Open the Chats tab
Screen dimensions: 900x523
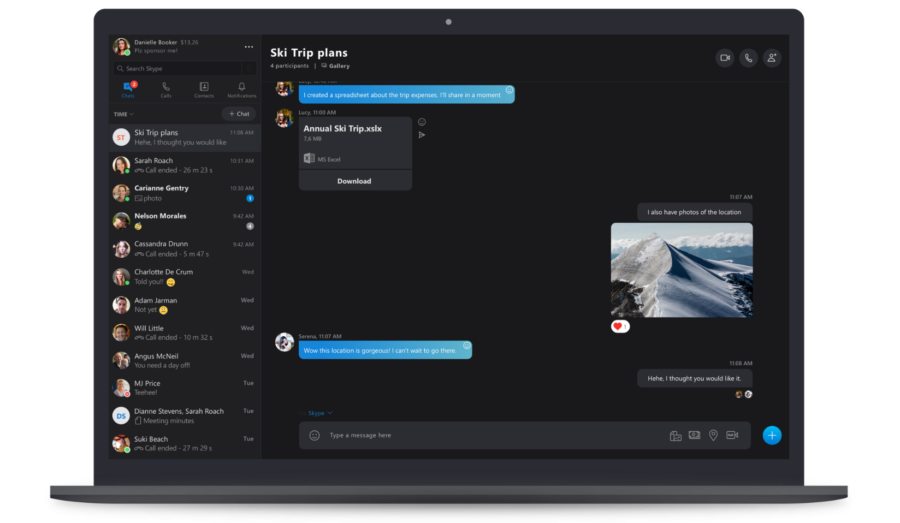pos(128,90)
